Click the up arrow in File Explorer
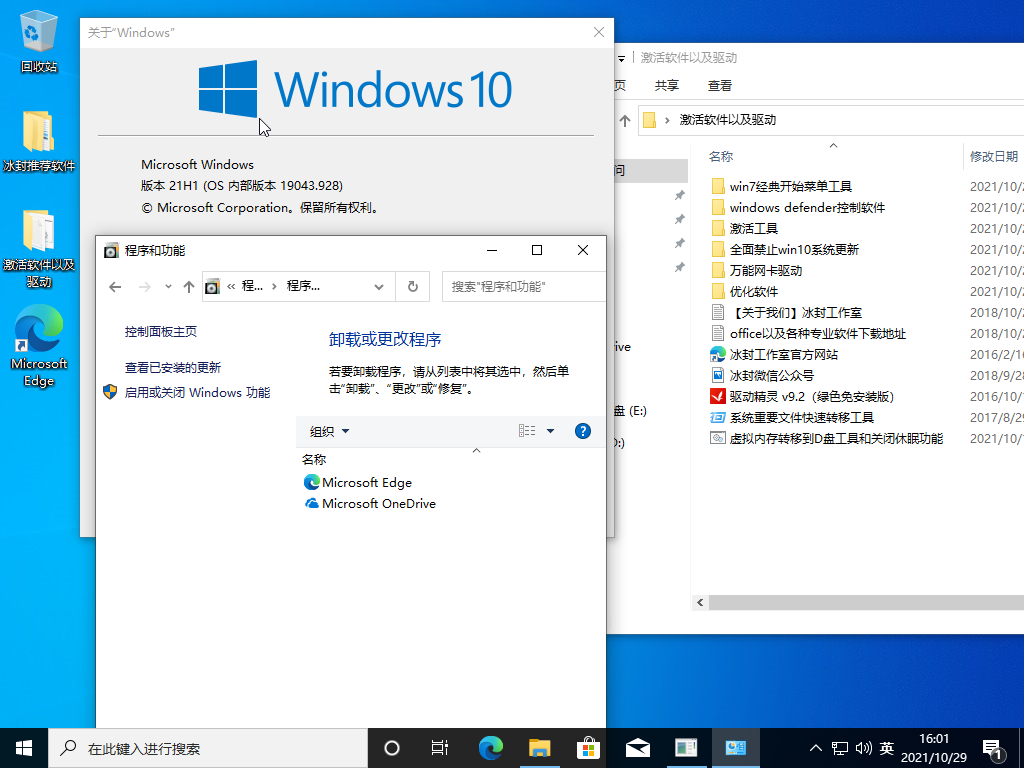Viewport: 1024px width, 768px height. (625, 120)
